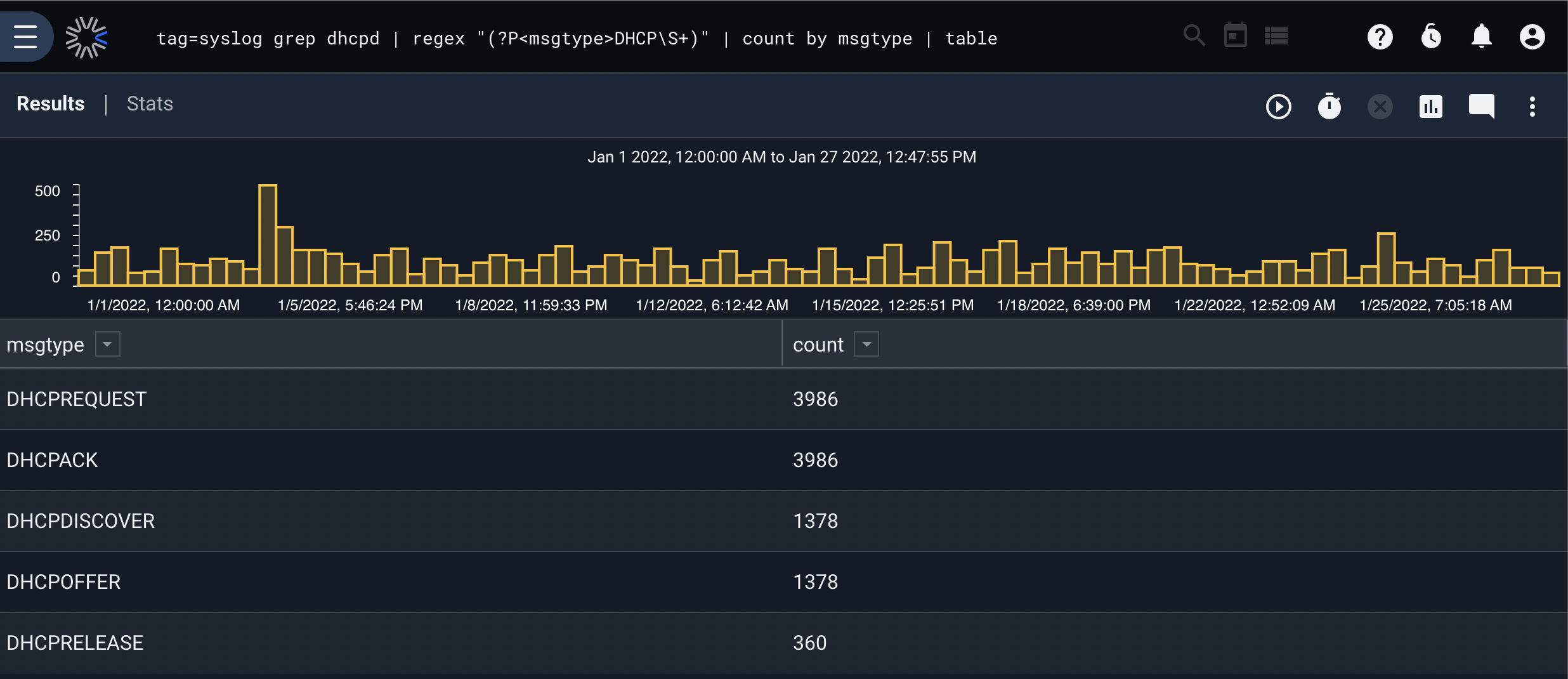Switch to the Stats tab

pyautogui.click(x=150, y=103)
